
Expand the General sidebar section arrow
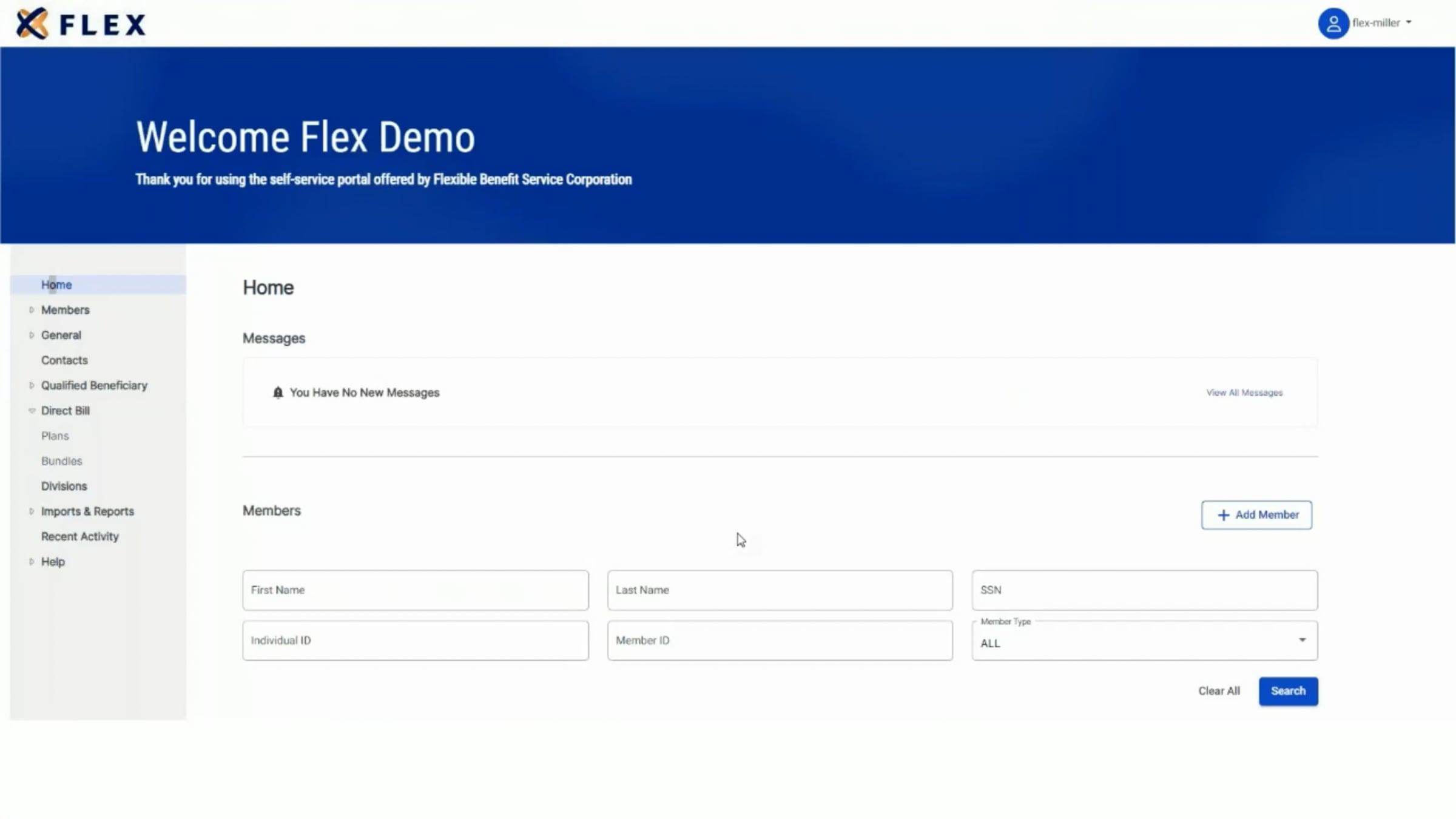tap(32, 335)
